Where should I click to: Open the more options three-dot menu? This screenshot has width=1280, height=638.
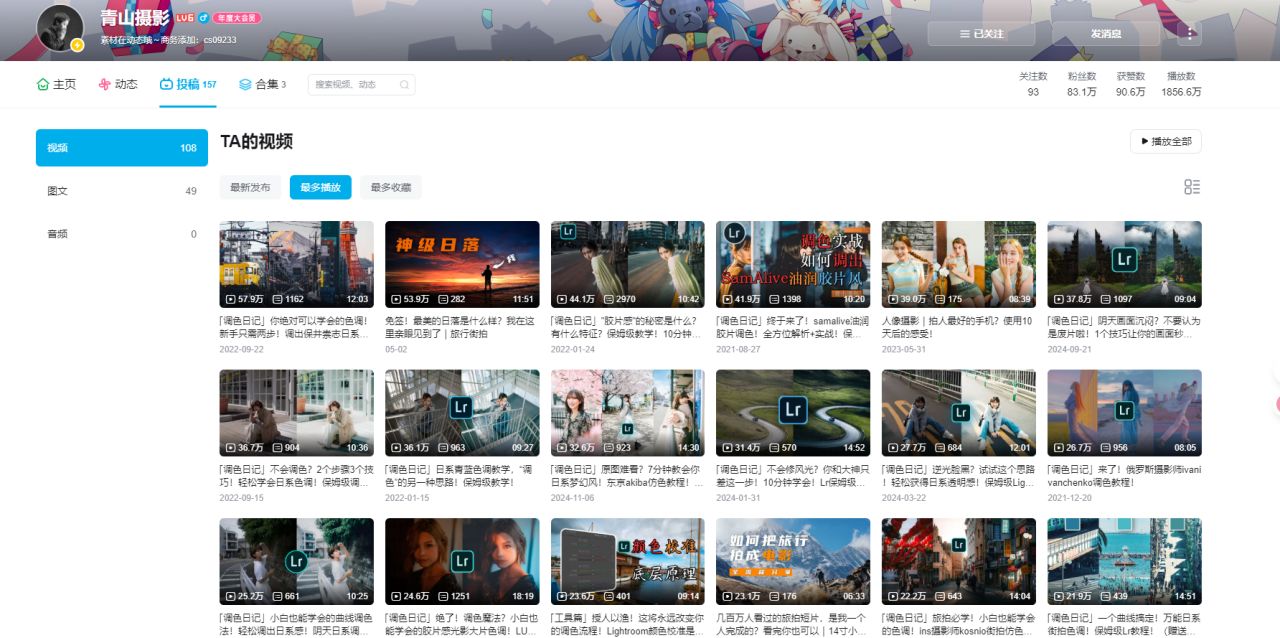1188,33
